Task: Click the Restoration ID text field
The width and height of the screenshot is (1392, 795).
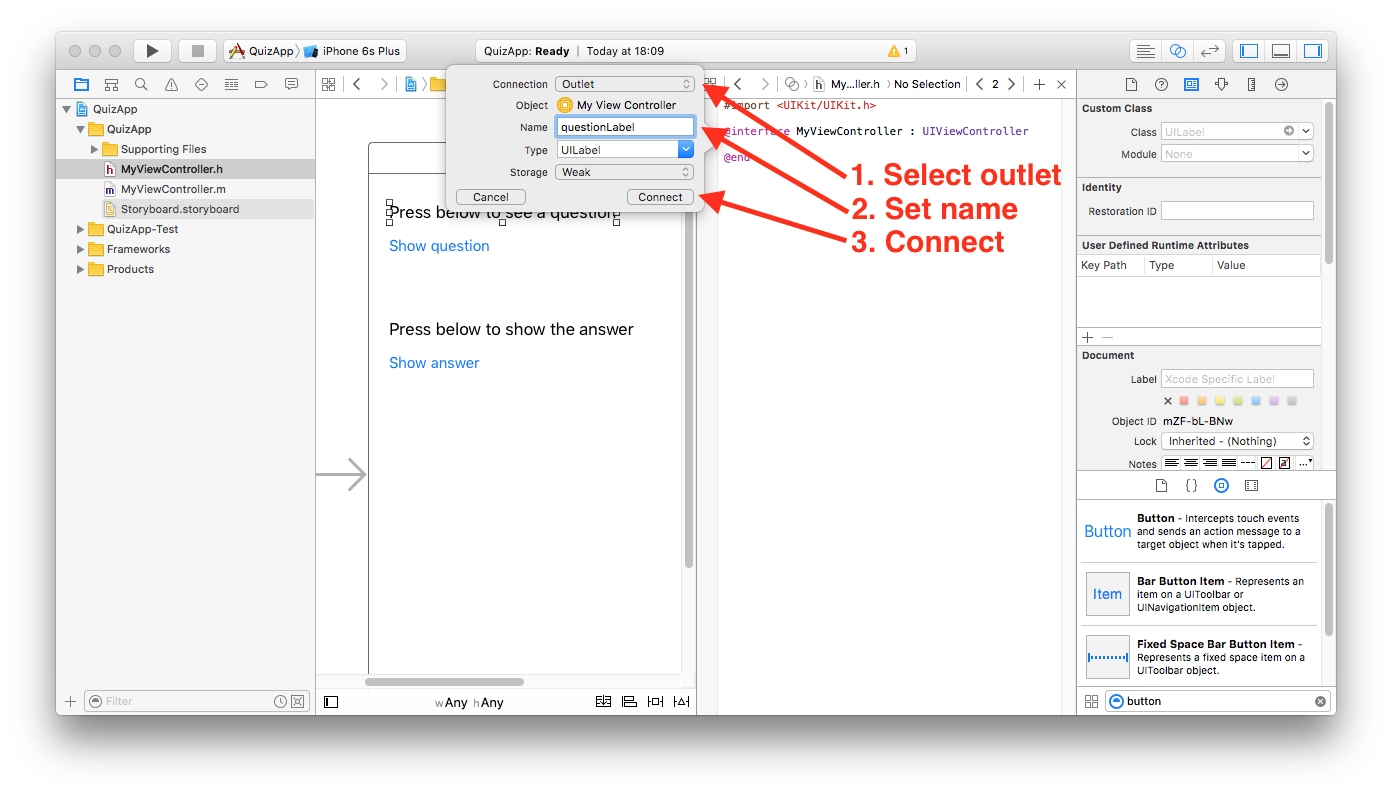Action: pyautogui.click(x=1237, y=211)
